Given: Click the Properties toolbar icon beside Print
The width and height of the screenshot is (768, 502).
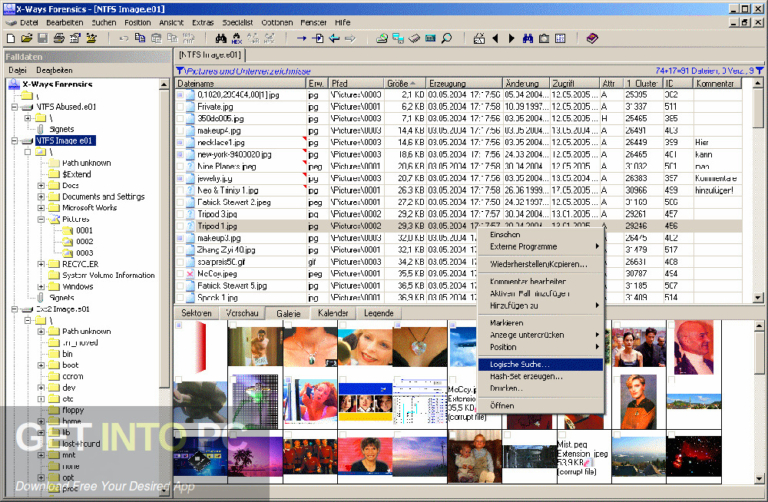Looking at the screenshot, I should (x=75, y=38).
